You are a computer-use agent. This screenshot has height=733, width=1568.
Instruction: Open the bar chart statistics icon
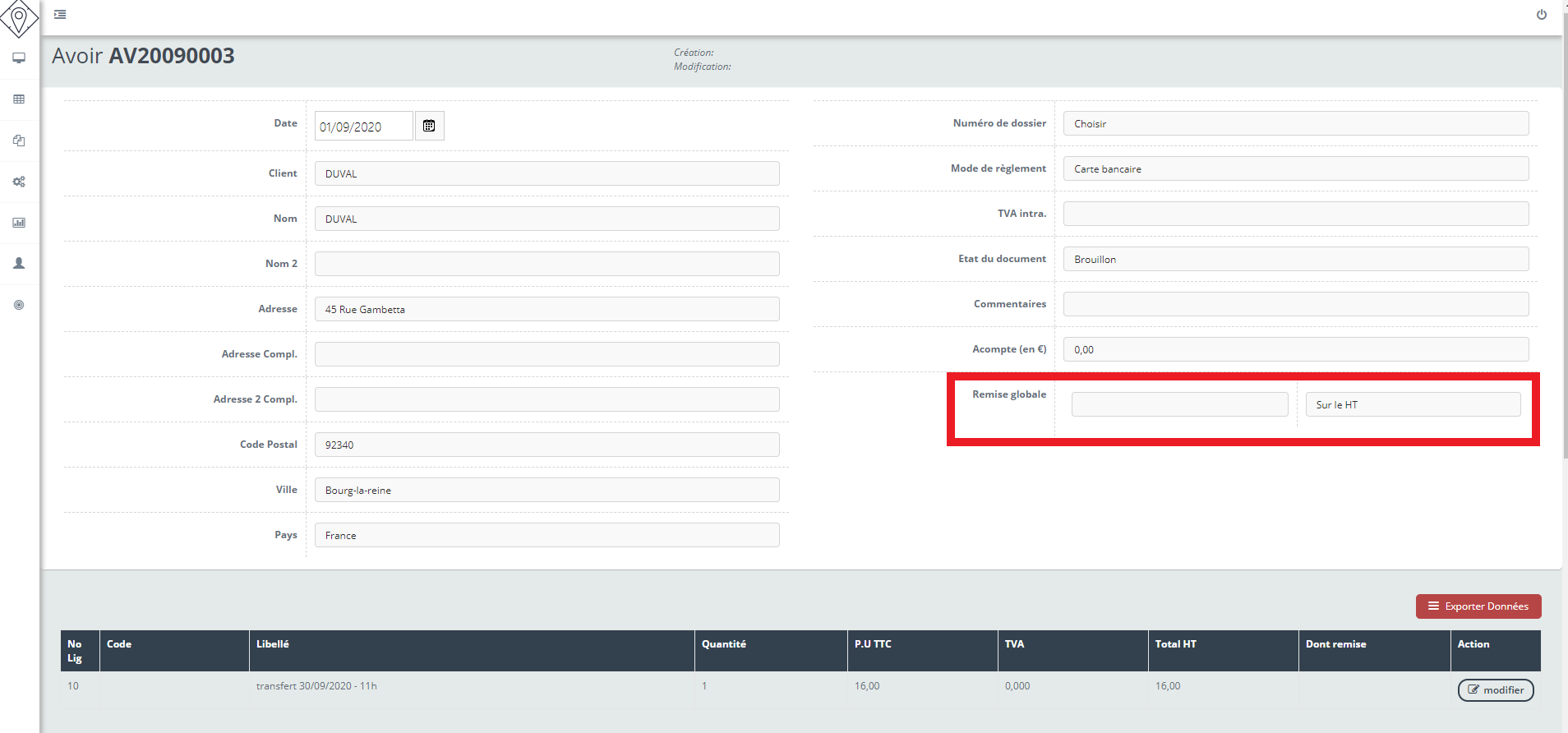(x=19, y=223)
